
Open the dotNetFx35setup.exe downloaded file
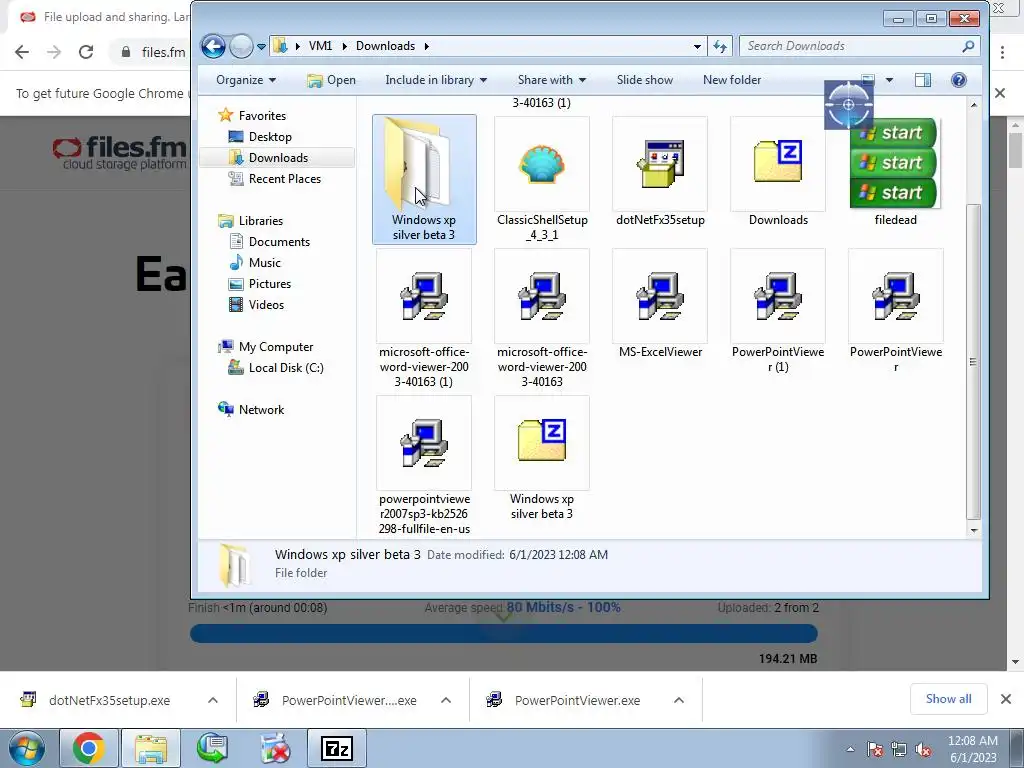109,700
